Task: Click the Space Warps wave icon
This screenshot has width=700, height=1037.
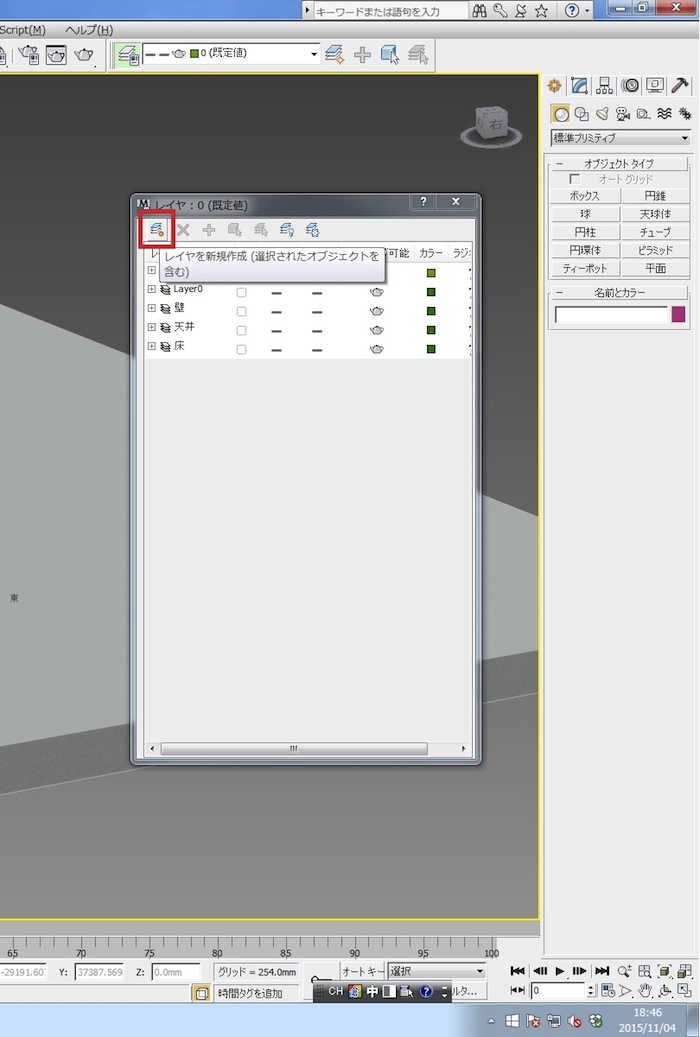Action: coord(664,114)
